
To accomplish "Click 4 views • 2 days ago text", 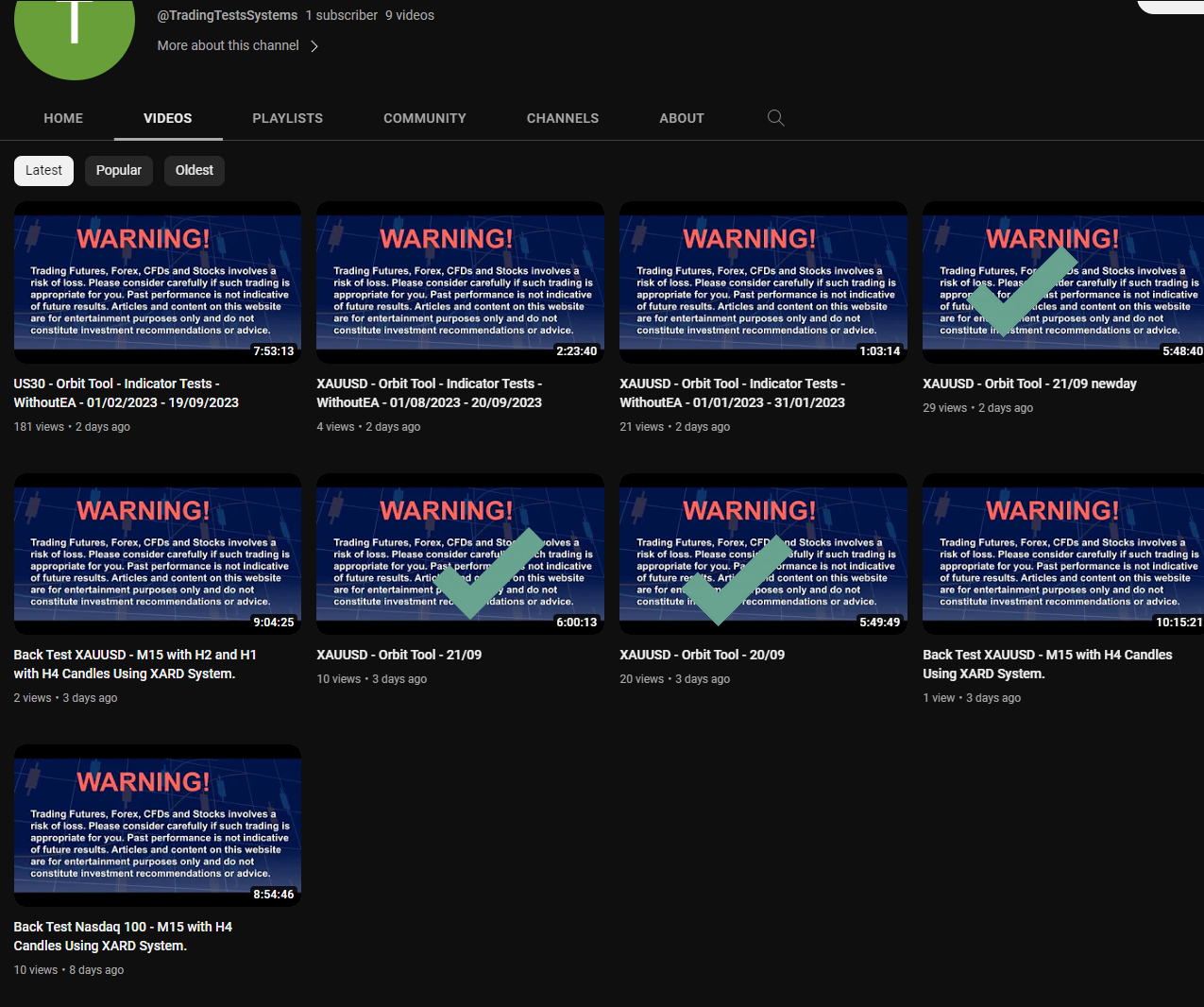I will (x=368, y=427).
